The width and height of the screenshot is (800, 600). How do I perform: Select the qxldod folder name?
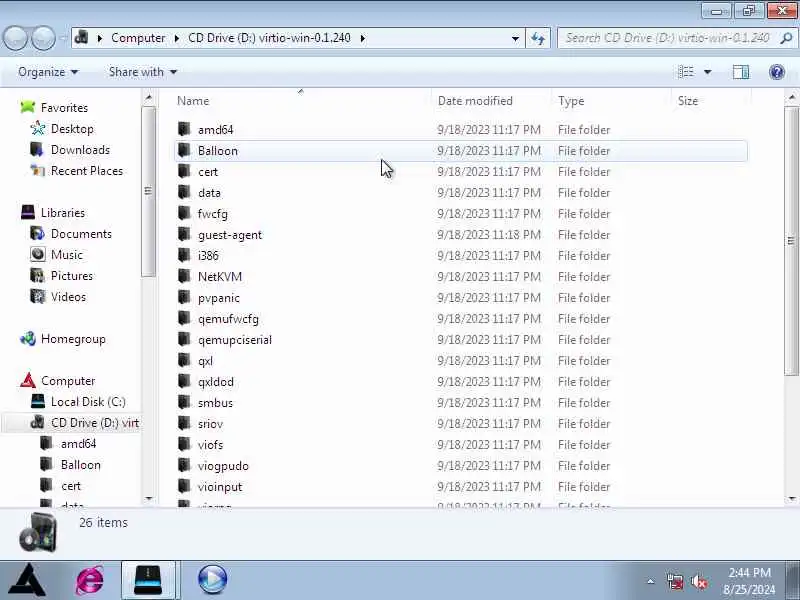[216, 382]
